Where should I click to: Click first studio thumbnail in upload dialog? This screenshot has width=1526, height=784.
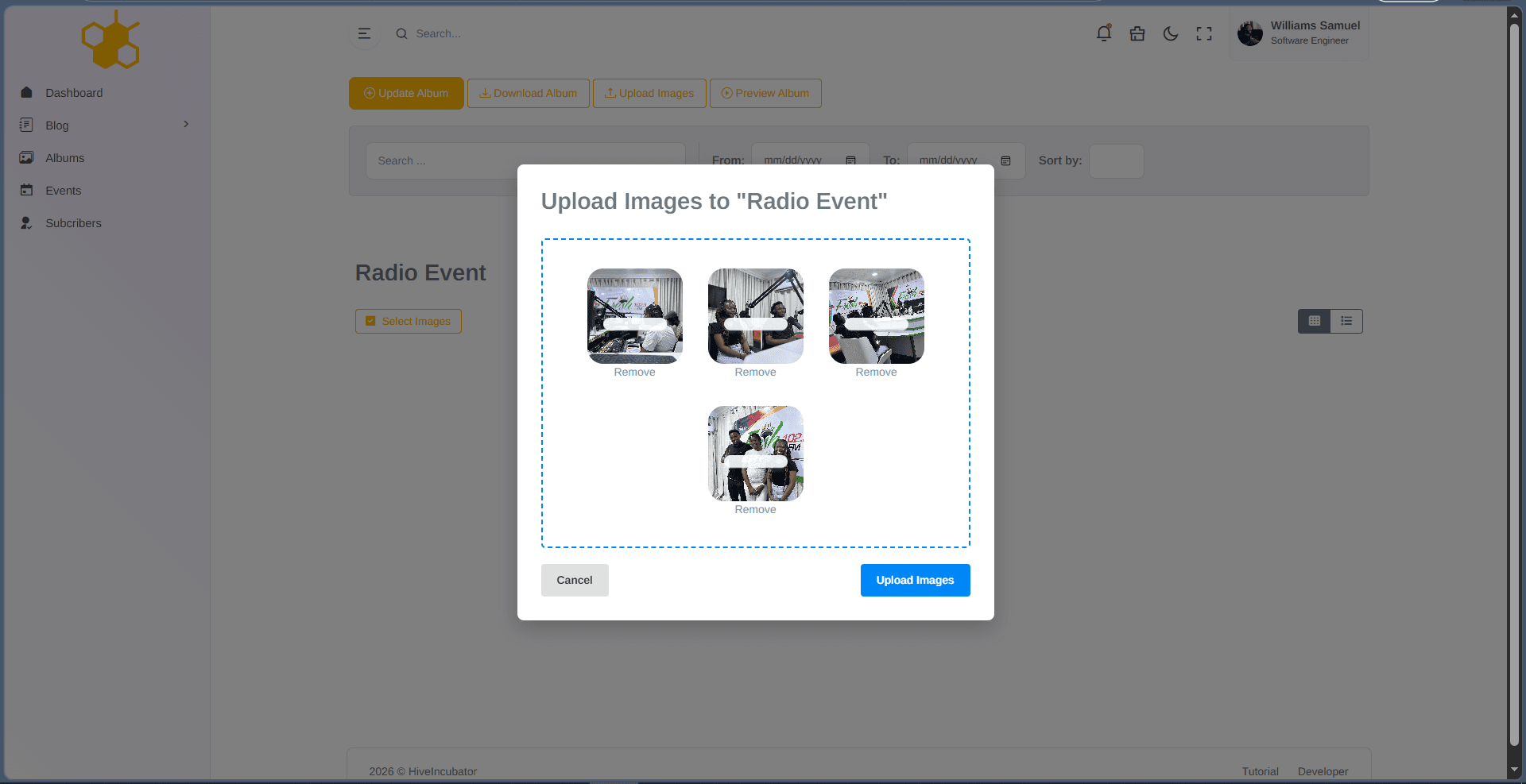pos(635,316)
